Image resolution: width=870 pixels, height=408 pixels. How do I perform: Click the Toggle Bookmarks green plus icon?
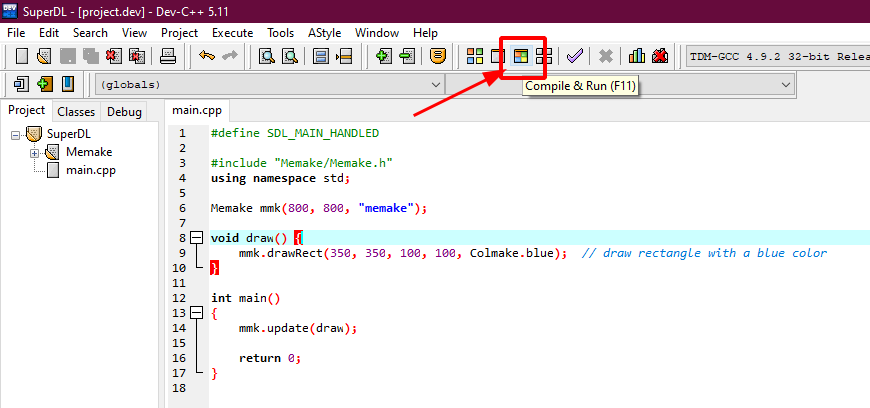point(44,85)
